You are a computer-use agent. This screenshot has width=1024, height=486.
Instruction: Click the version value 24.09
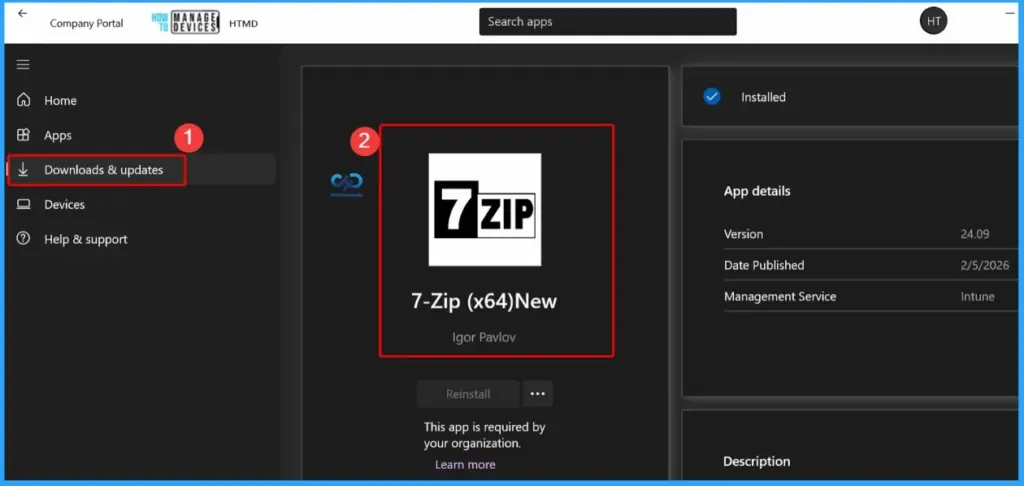tap(974, 234)
